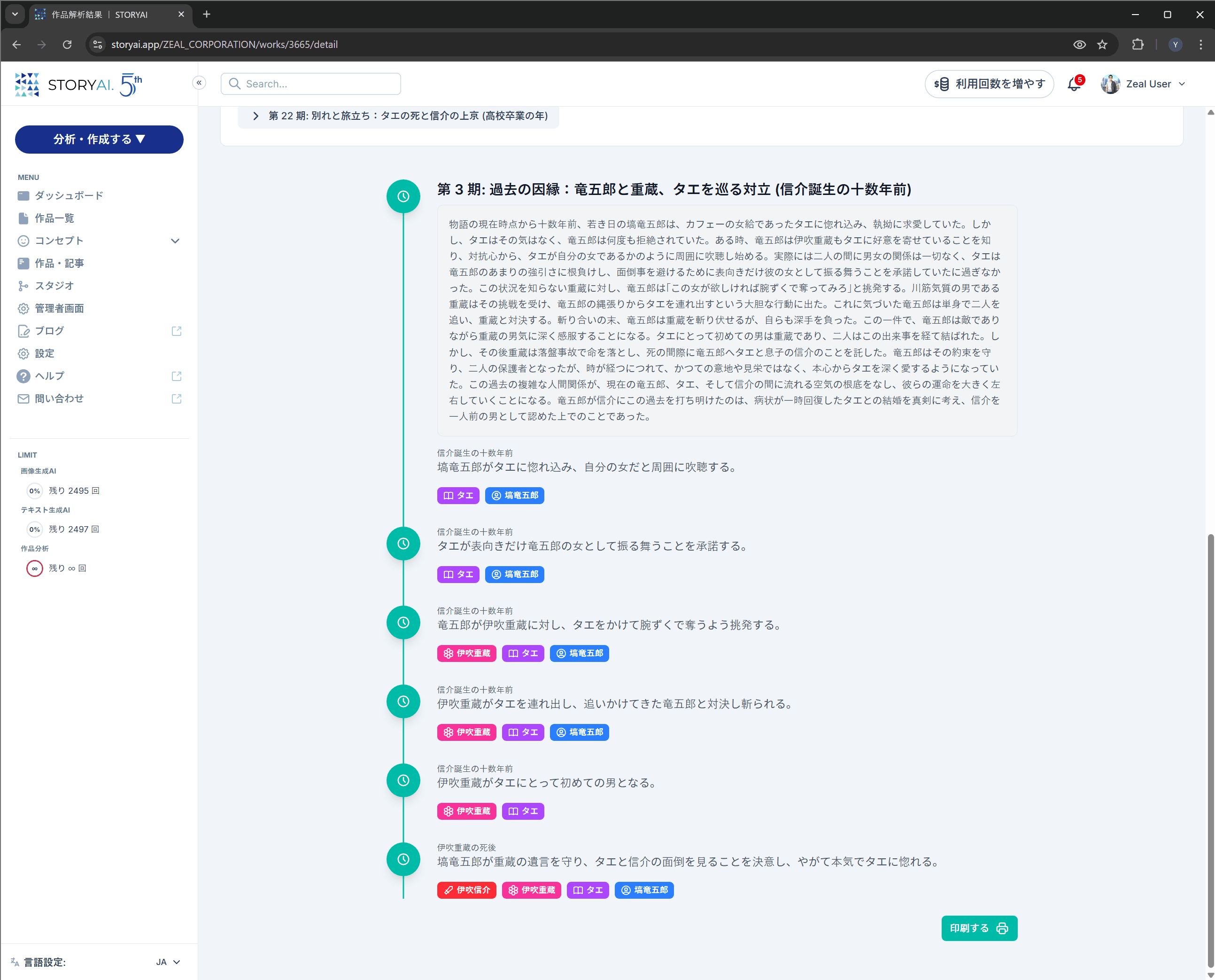Click clock marker for 伊吹重蔵の死後 event
The height and width of the screenshot is (980, 1215).
click(403, 859)
